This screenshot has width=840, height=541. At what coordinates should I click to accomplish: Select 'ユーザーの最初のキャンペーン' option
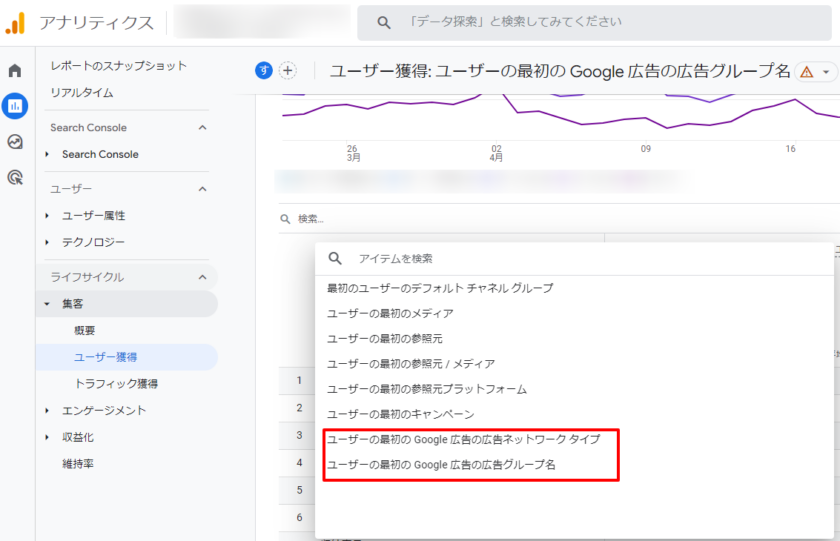(x=400, y=414)
